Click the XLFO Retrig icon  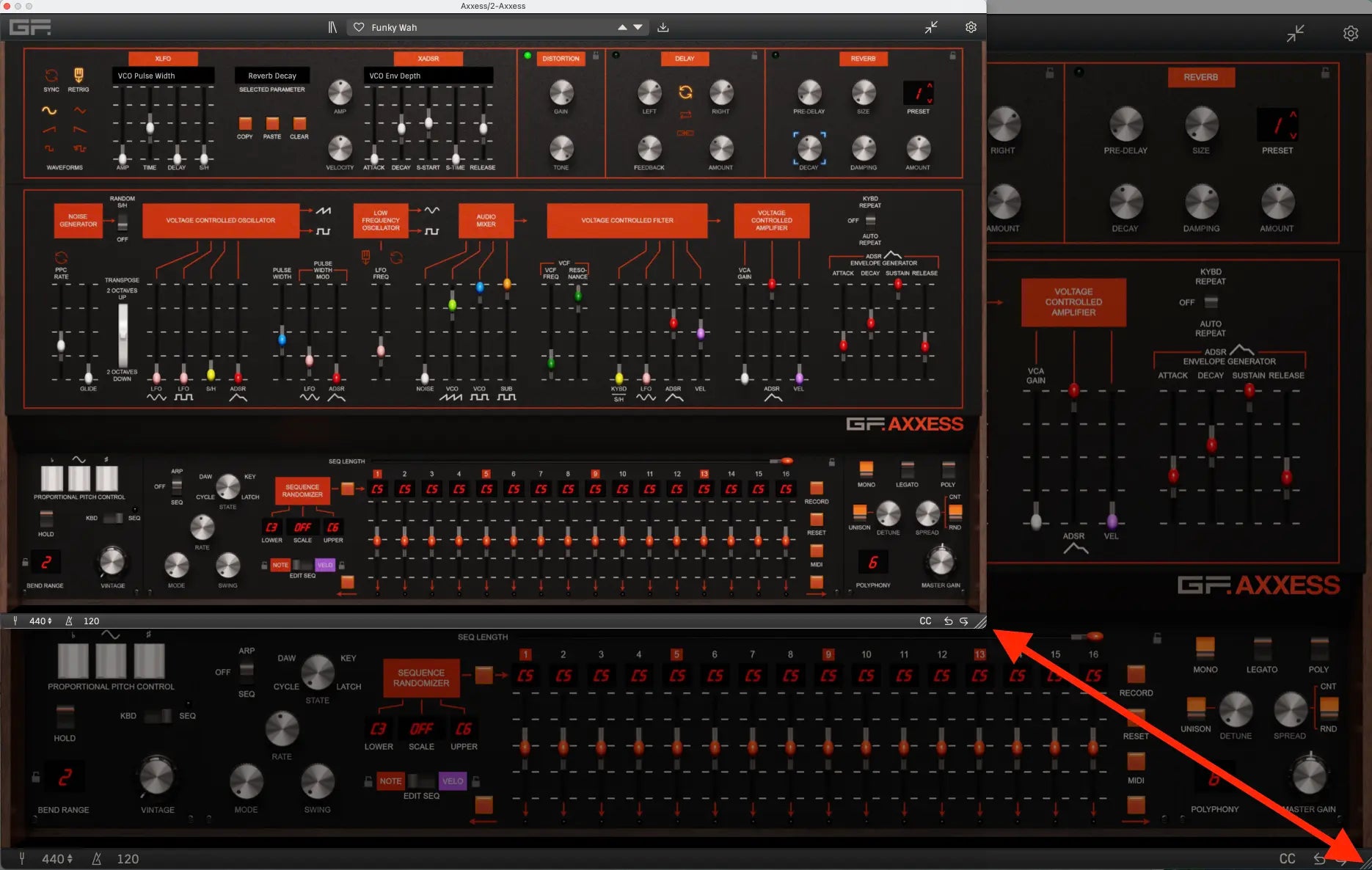[79, 75]
